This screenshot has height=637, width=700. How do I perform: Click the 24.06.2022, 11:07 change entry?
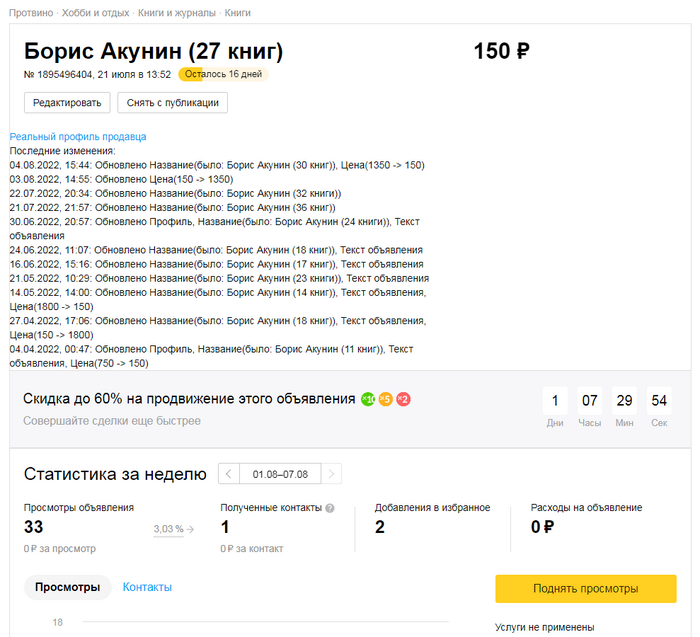coord(216,250)
